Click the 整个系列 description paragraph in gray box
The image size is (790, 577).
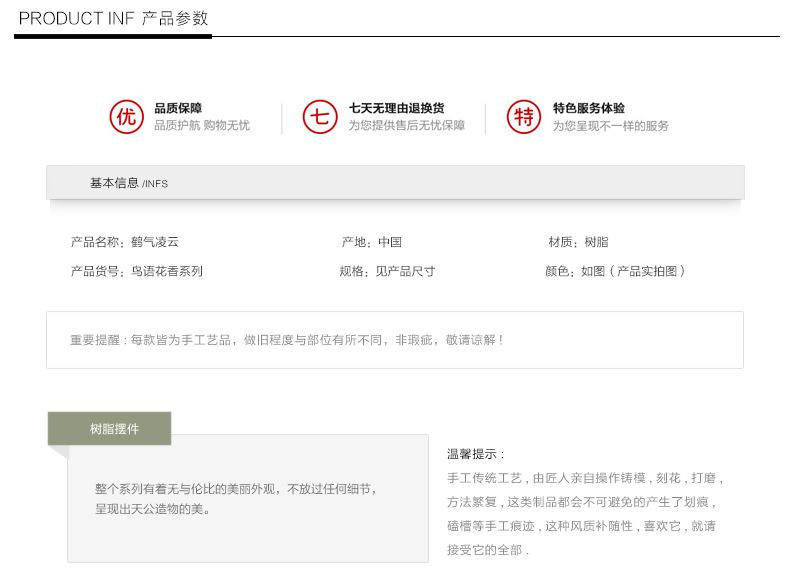tap(235, 499)
